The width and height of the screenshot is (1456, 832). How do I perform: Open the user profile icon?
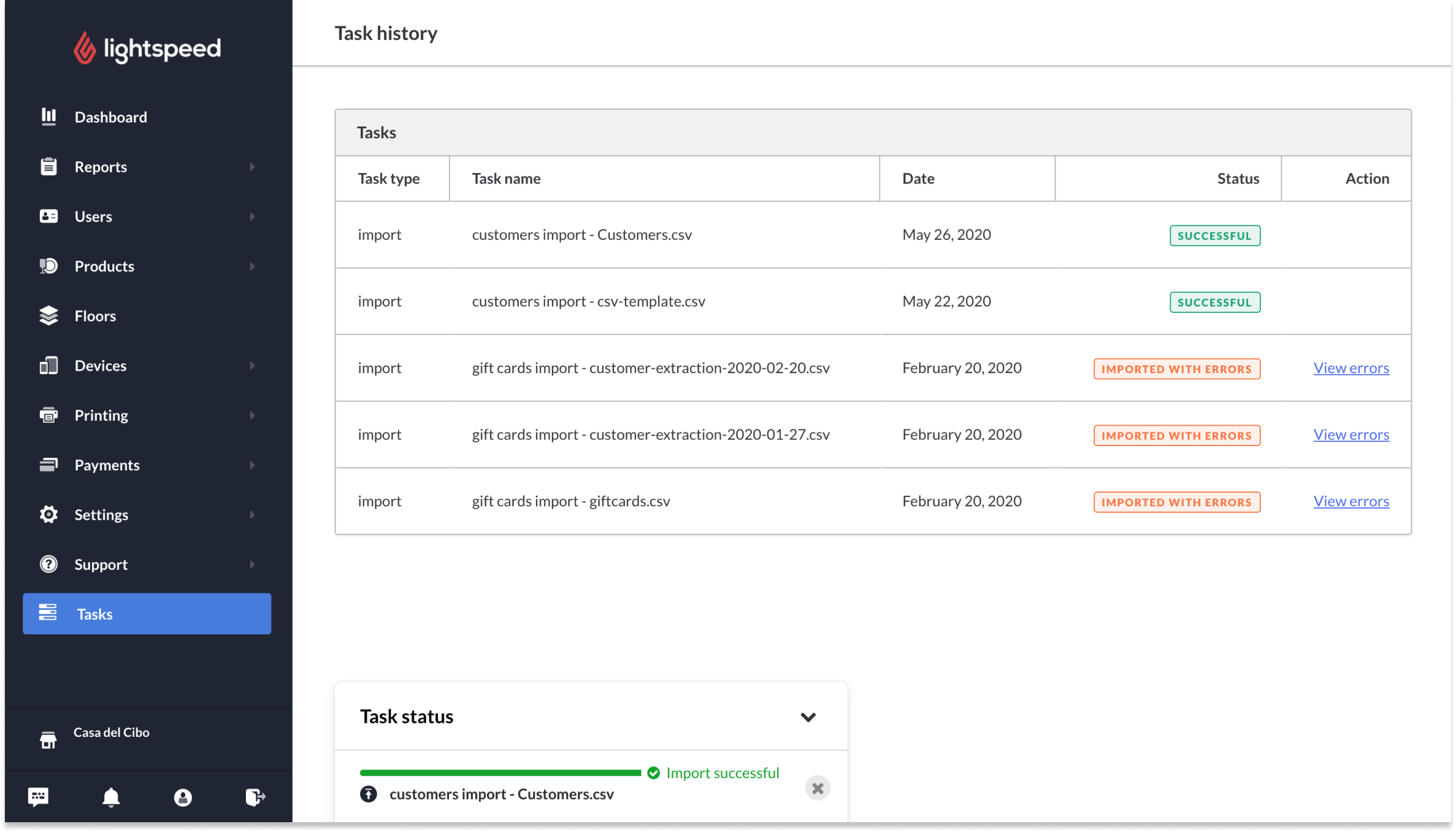coord(183,797)
